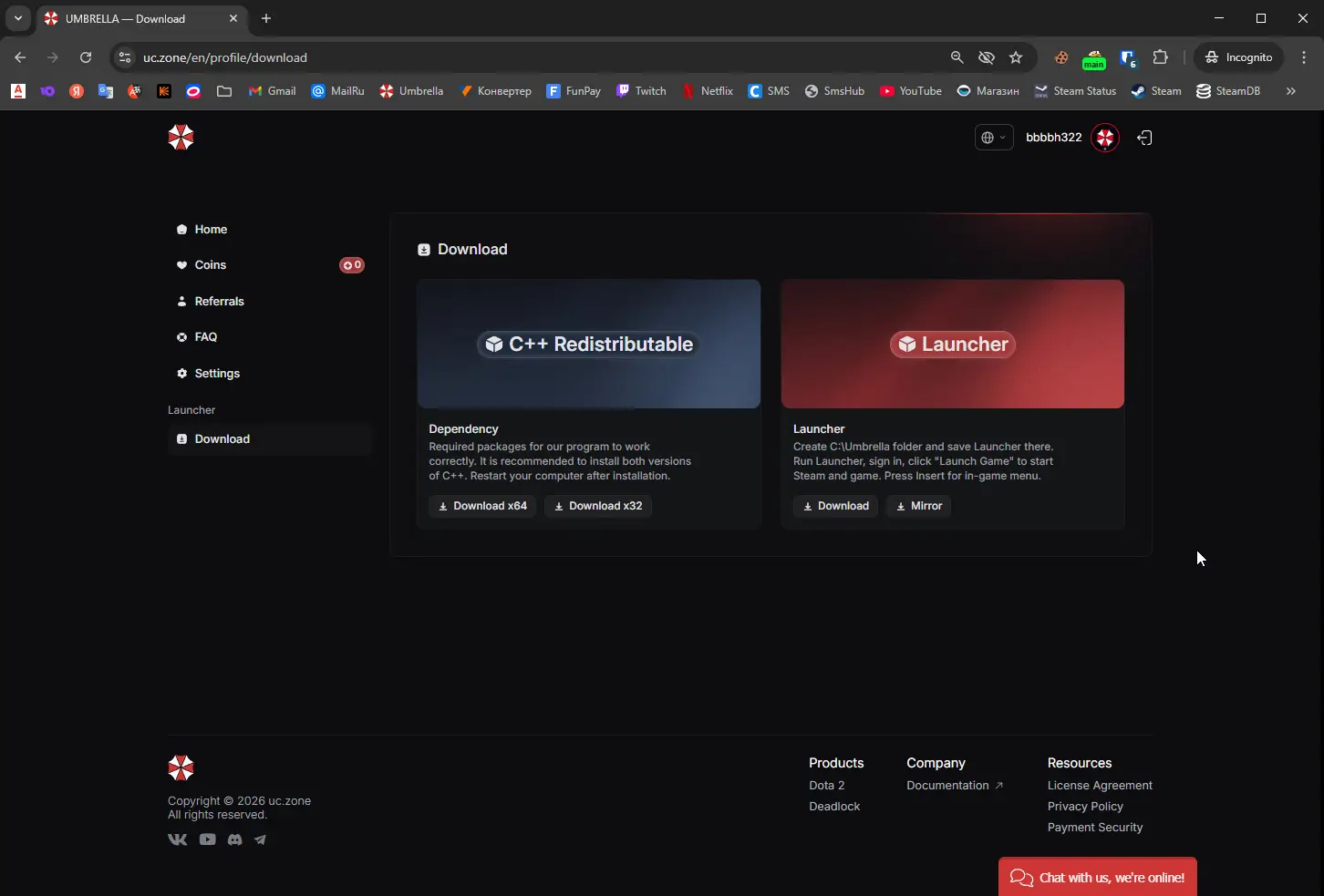Screen dimensions: 1324x896
Task: Open the bbbbh322 profile avatar
Action: click(1105, 138)
